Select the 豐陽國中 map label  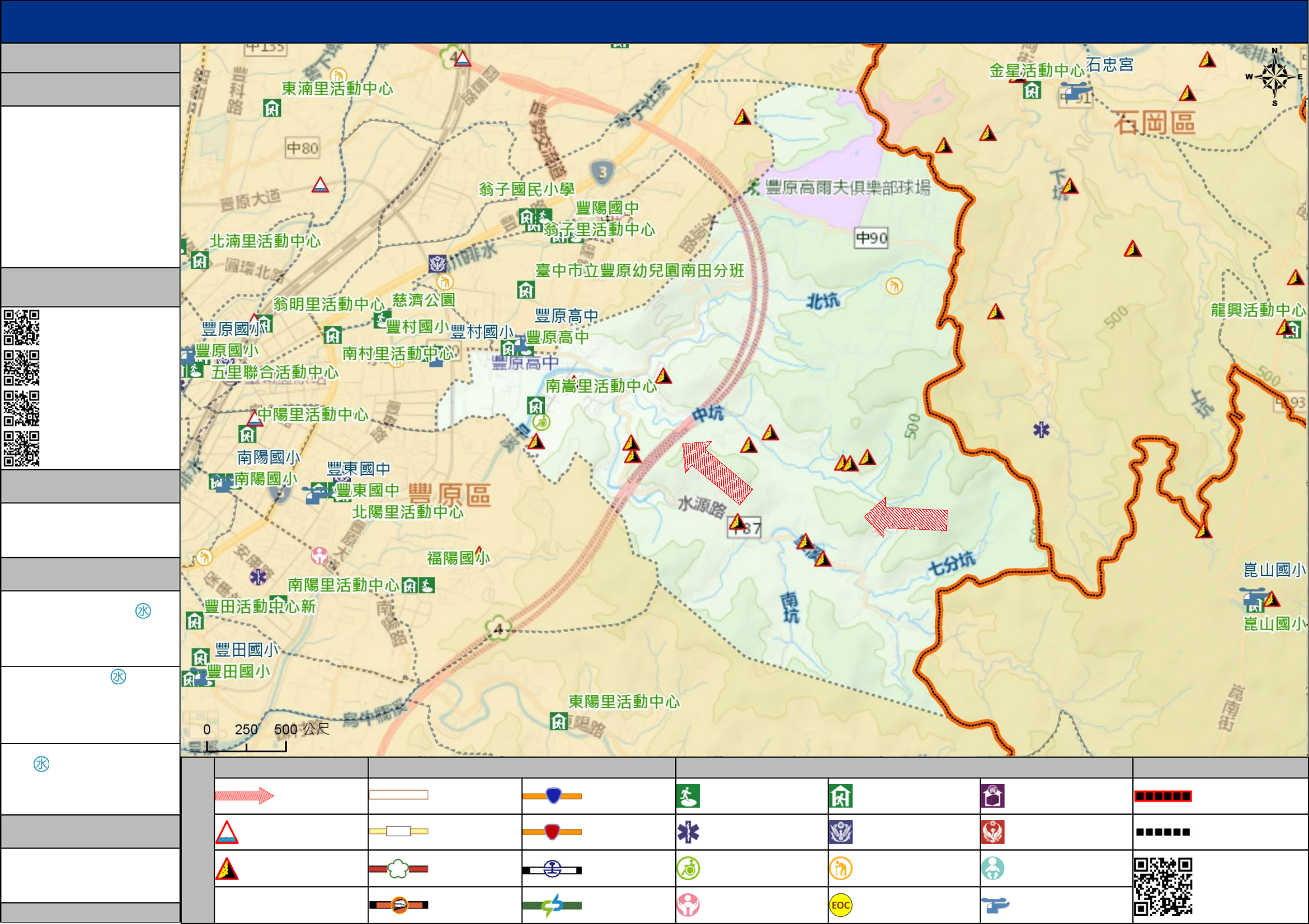point(607,208)
